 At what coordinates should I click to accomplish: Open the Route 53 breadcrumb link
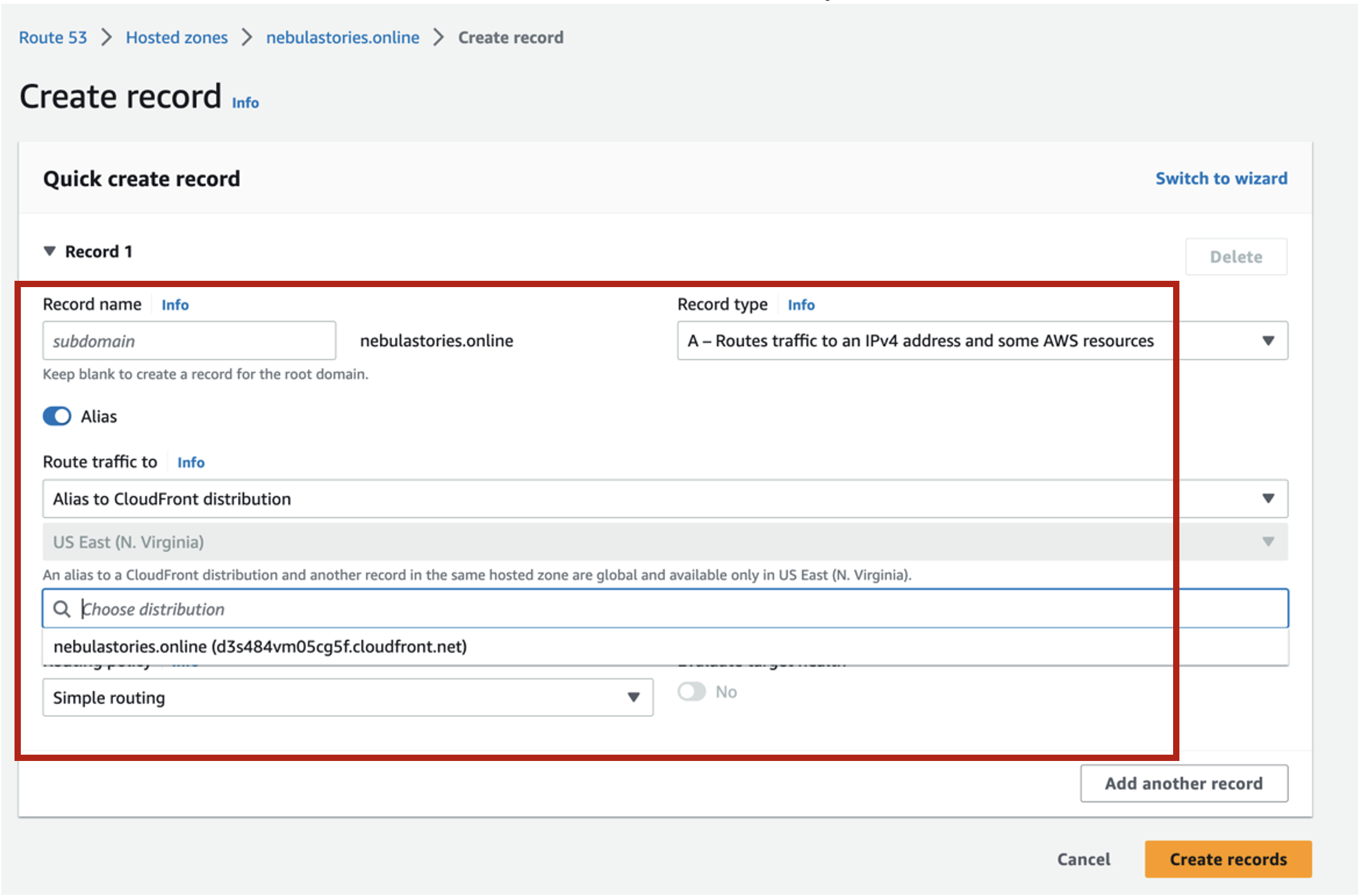coord(53,37)
